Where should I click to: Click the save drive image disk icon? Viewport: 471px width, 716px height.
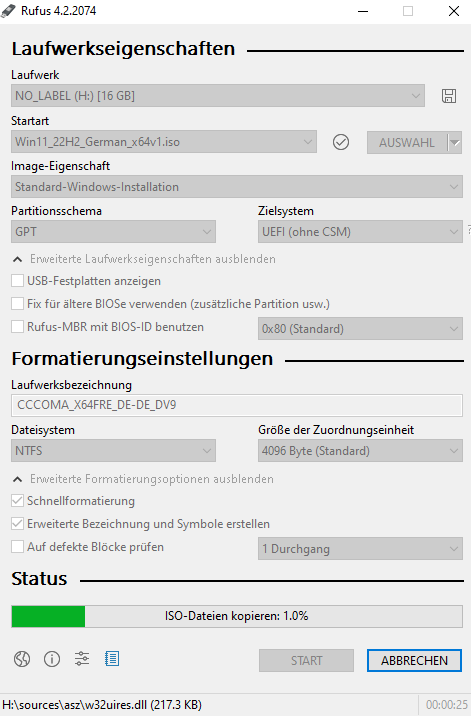click(449, 96)
